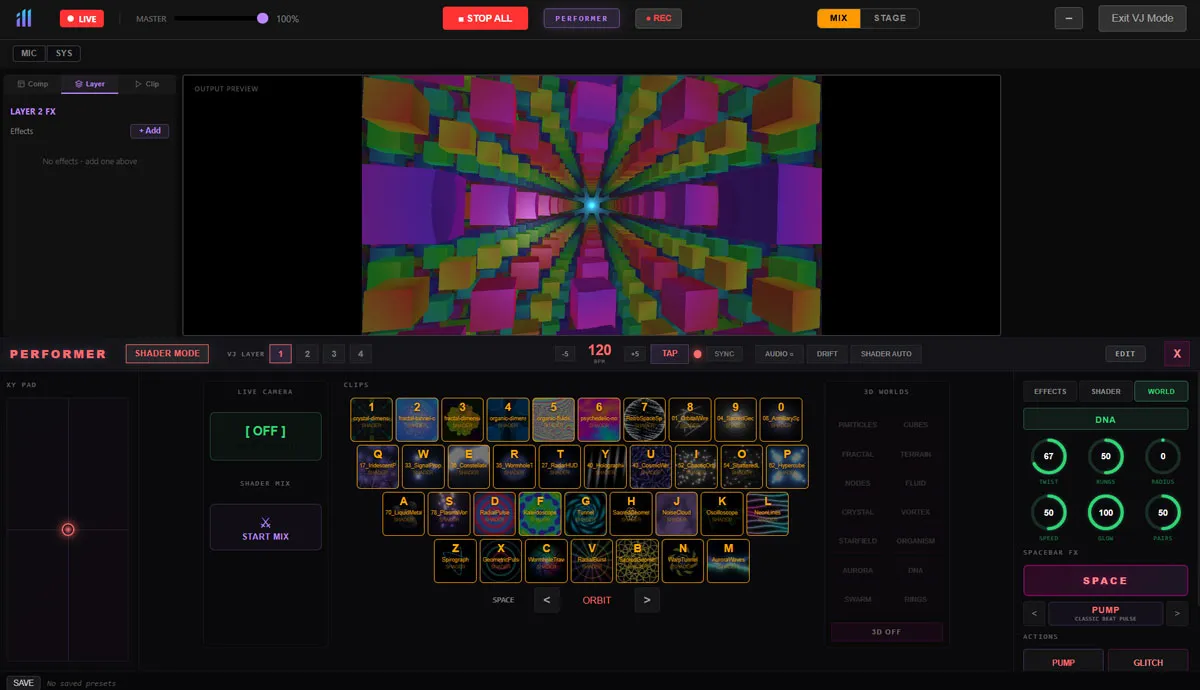Screen dimensions: 1200x690
Task: Click the app logo bars icon
Action: tap(24, 18)
